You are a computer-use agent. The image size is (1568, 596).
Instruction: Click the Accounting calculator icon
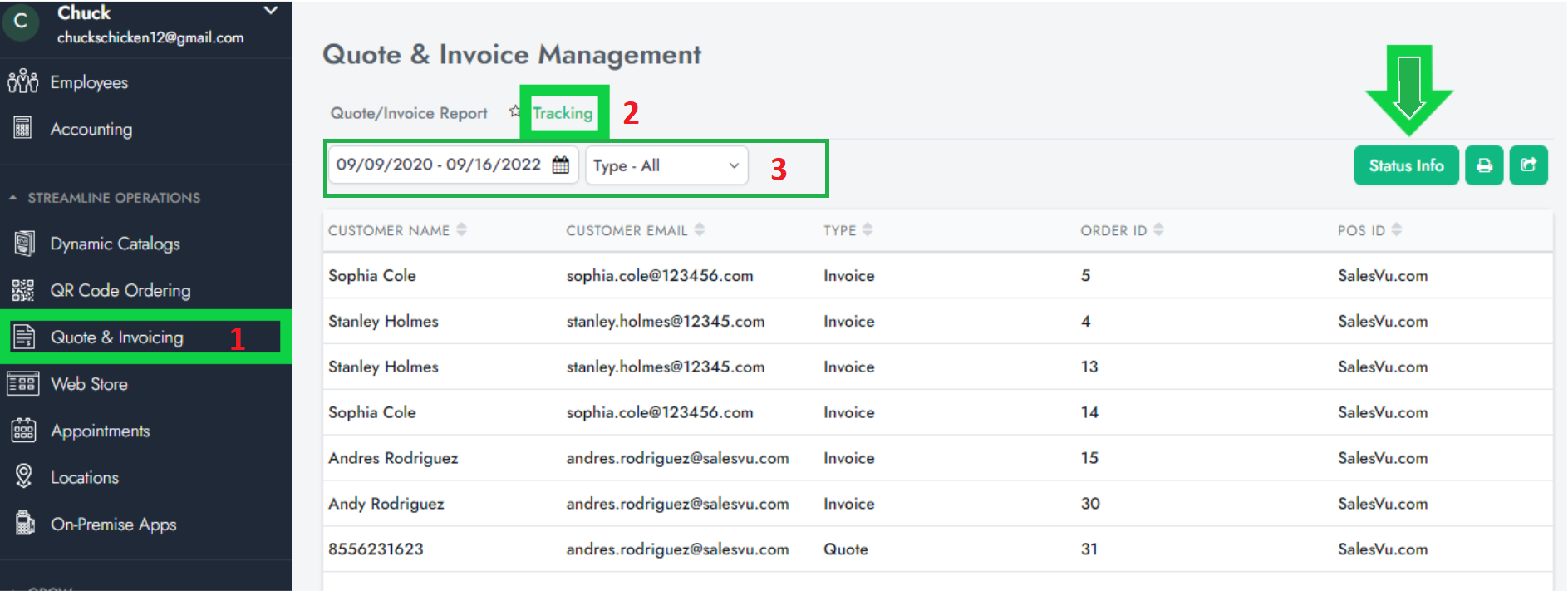[22, 128]
